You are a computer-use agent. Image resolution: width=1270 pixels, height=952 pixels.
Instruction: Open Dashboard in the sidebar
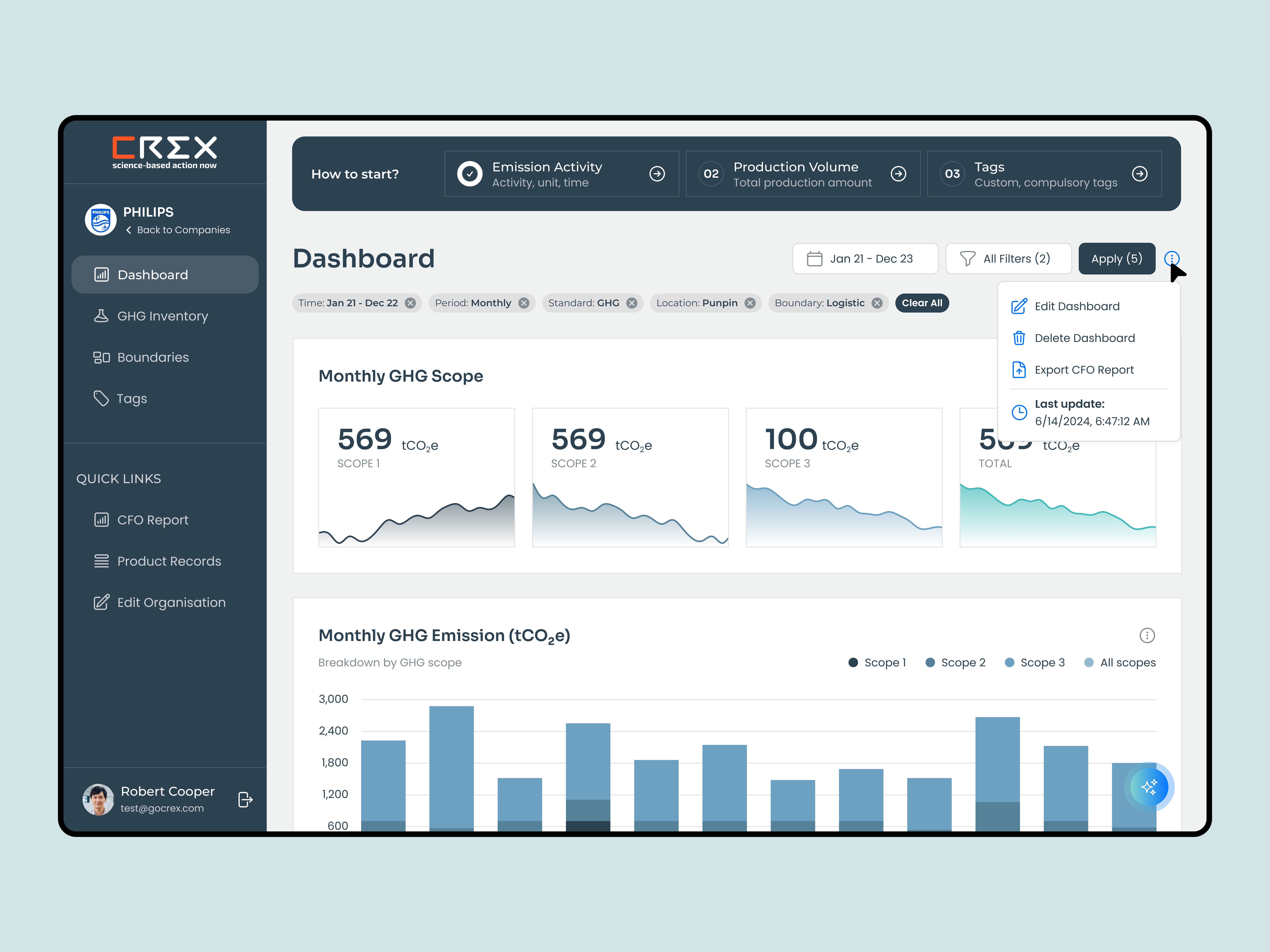click(165, 275)
